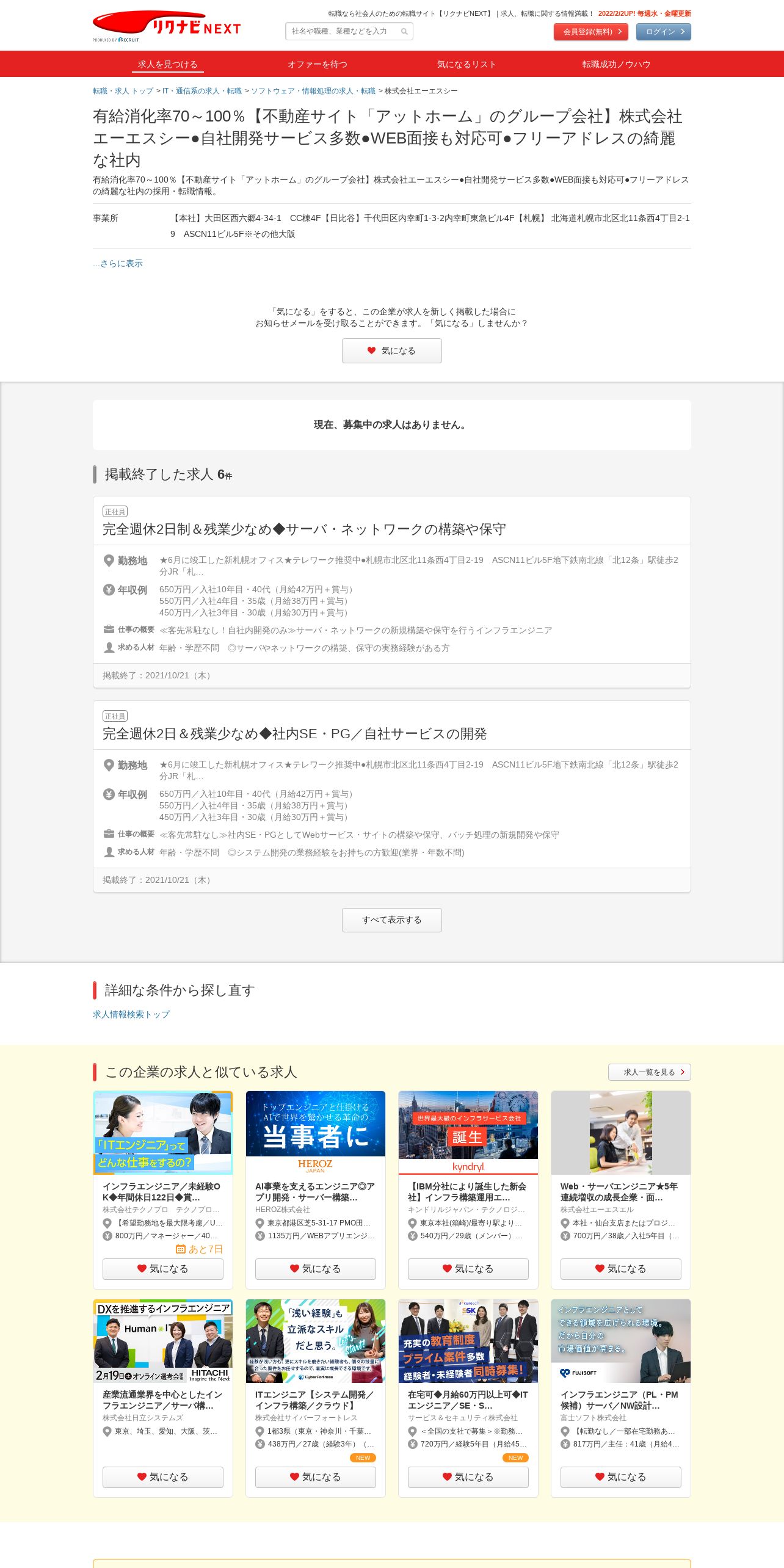Open CyberFortress 浅い経験も card thumbnail
This screenshot has width=784, height=1568.
pyautogui.click(x=316, y=1341)
